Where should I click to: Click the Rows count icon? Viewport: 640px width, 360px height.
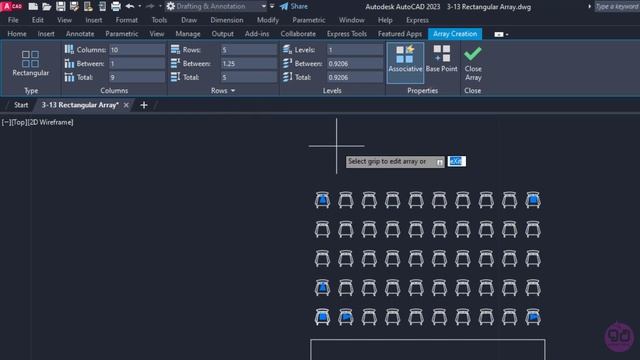pyautogui.click(x=176, y=49)
